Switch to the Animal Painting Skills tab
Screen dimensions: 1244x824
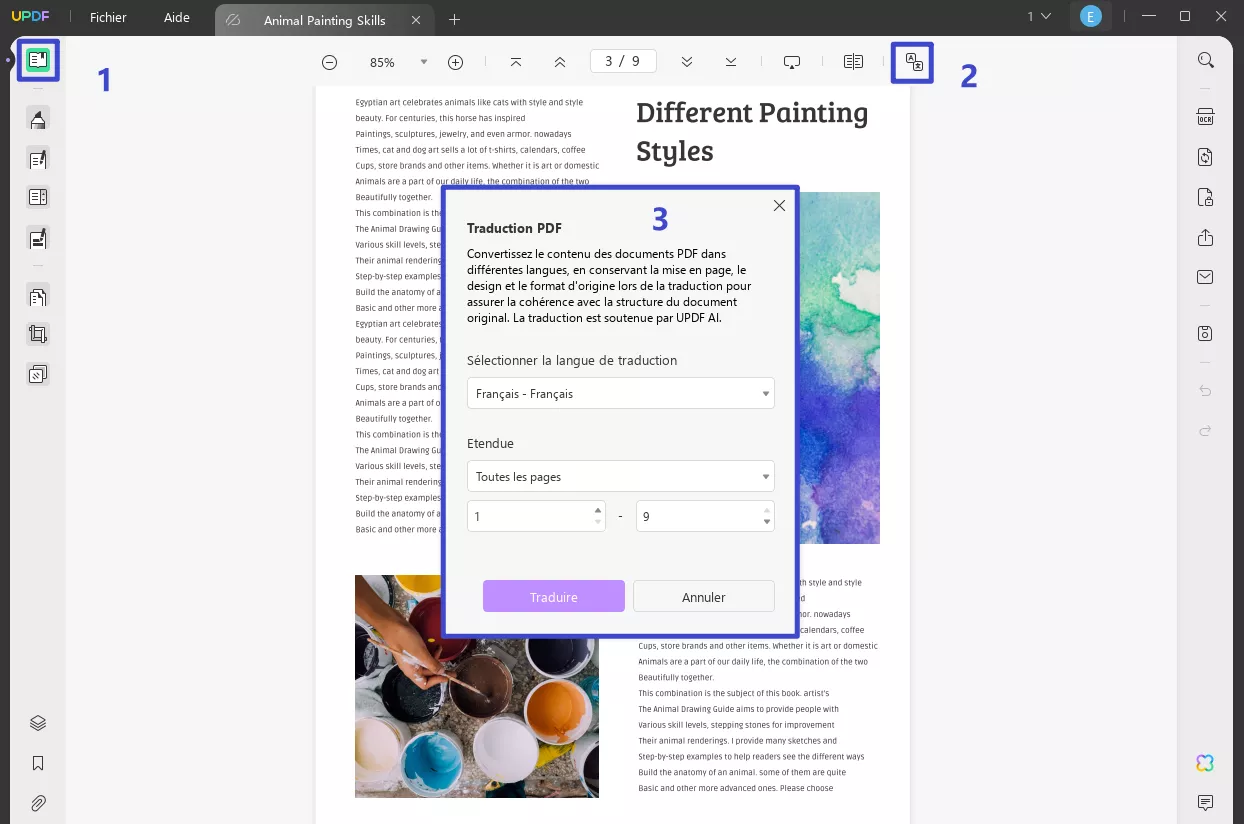coord(324,19)
